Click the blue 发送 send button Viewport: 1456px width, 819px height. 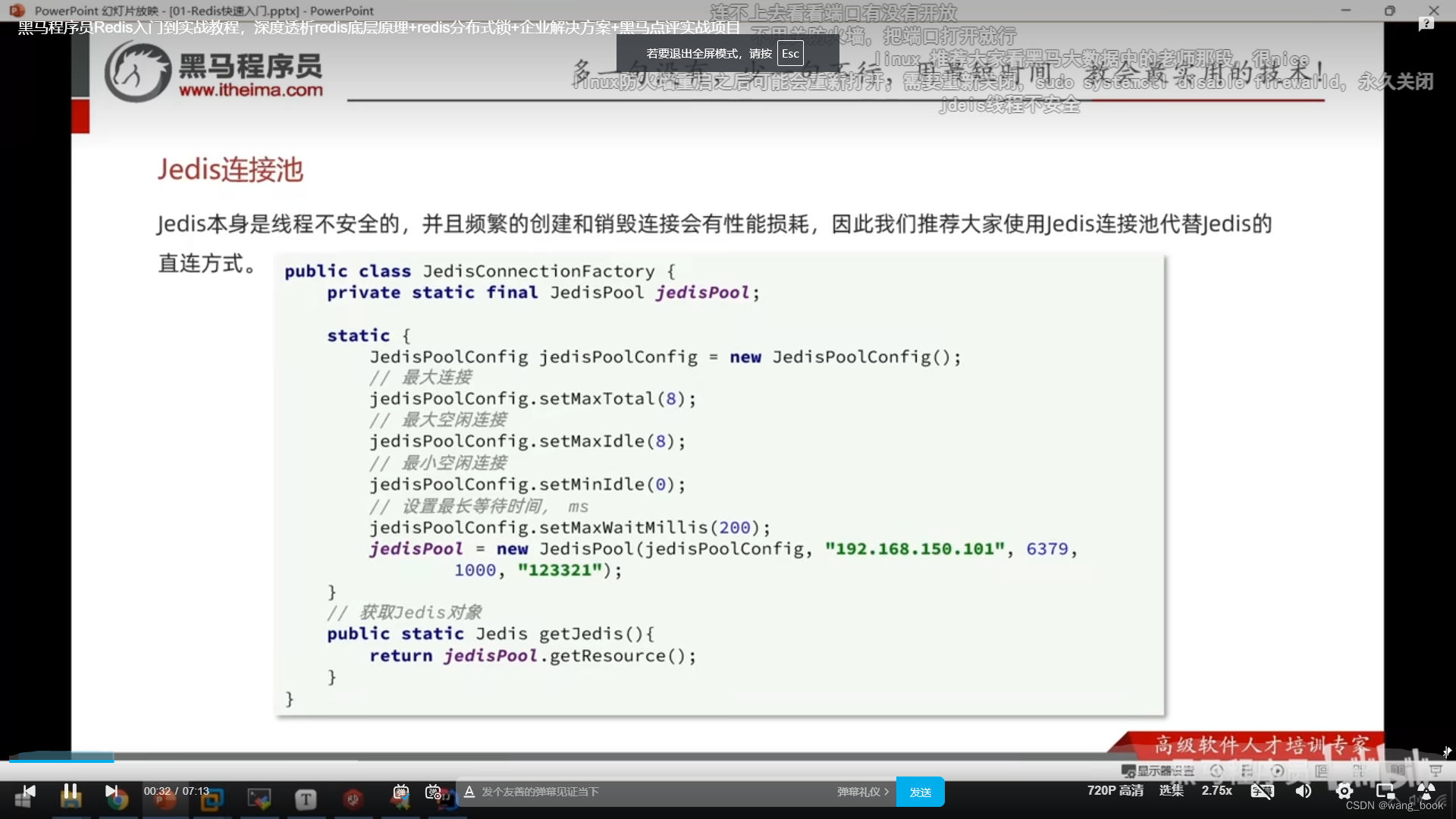(920, 792)
